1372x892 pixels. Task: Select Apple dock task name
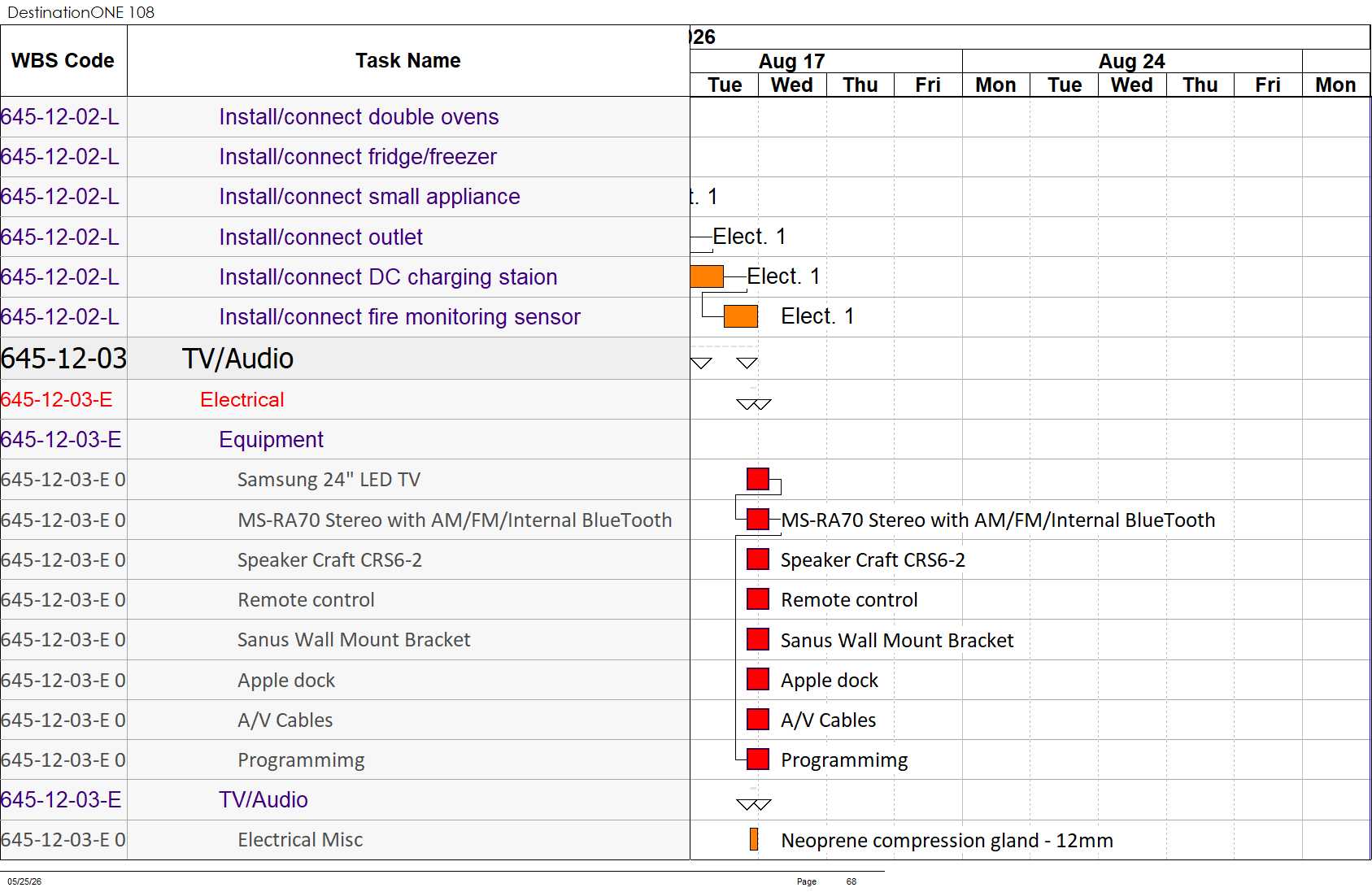pos(286,680)
